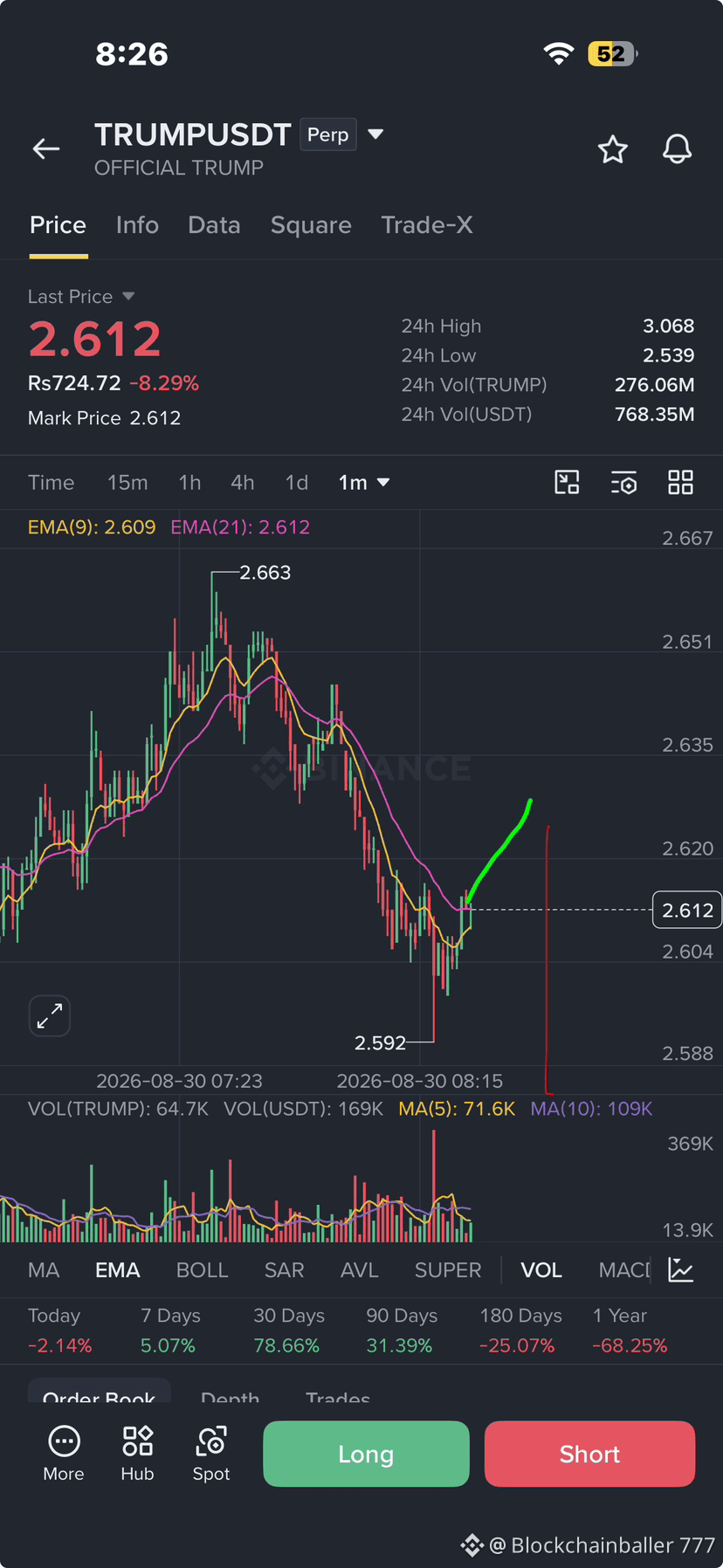Tap the Mark Price 2.612 text
Viewport: 723px width, 1568px height.
click(x=104, y=418)
